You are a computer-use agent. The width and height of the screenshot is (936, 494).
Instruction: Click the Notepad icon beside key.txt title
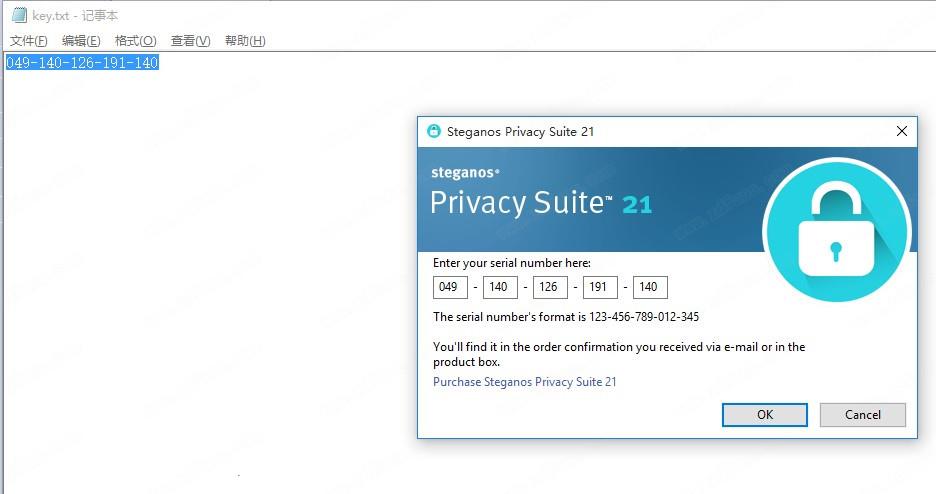(x=19, y=14)
